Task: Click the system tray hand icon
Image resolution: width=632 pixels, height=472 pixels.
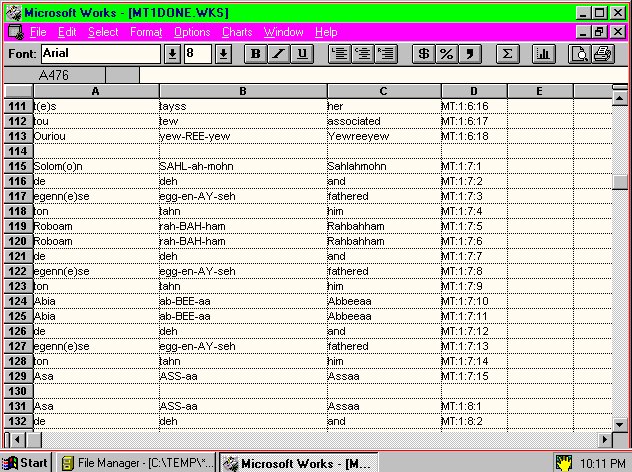Action: (563, 463)
